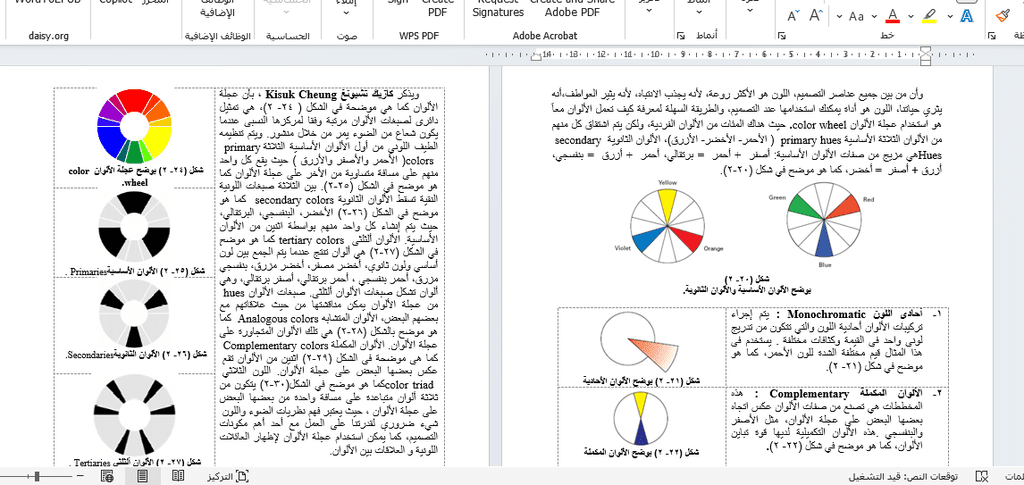Click the WPS PDF Sign button
This screenshot has width=1024, height=485.
tap(398, 3)
